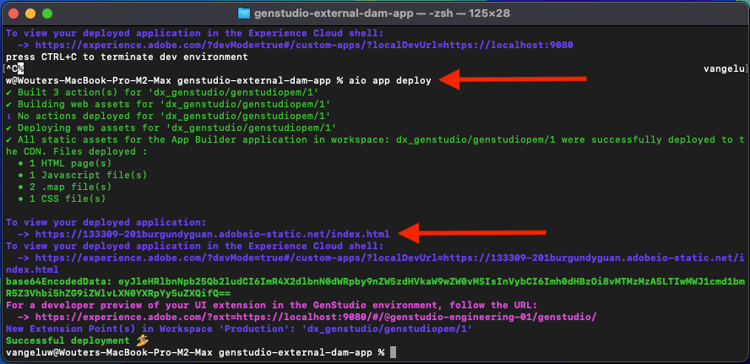Click the cursor block at the final prompt
This screenshot has width=750, height=364.
click(x=393, y=353)
